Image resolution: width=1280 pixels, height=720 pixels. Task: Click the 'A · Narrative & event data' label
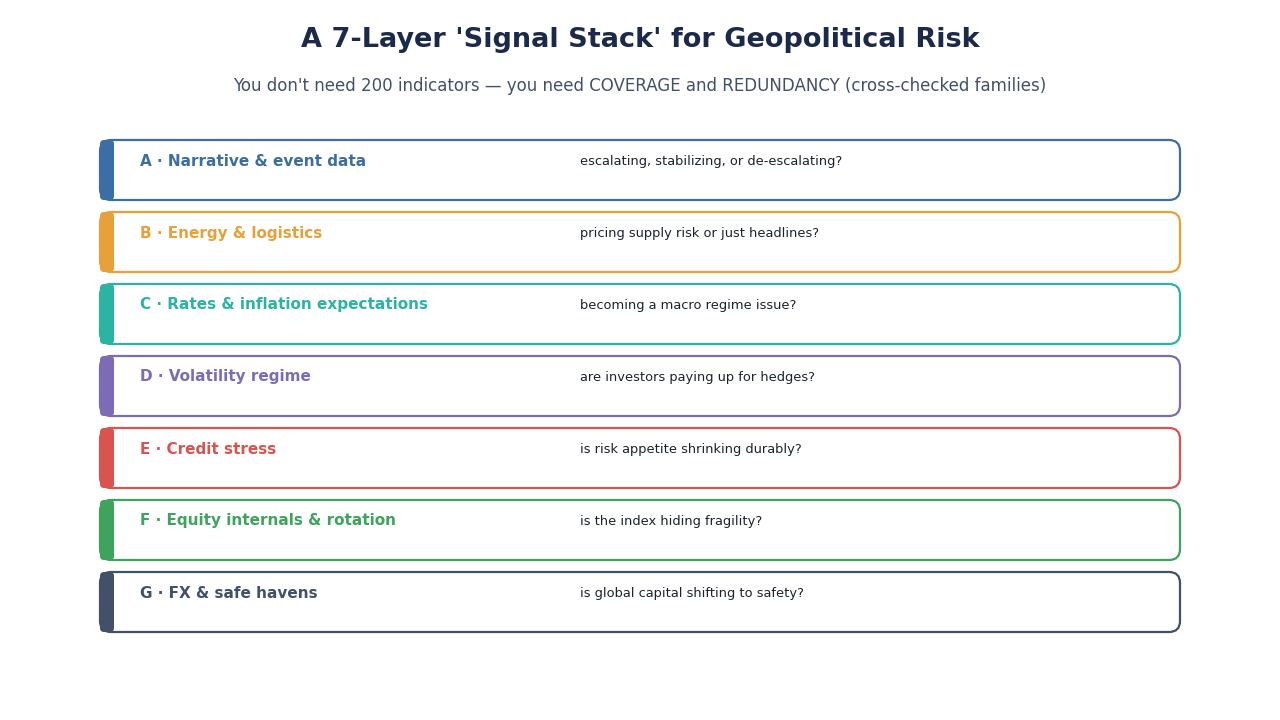(253, 161)
